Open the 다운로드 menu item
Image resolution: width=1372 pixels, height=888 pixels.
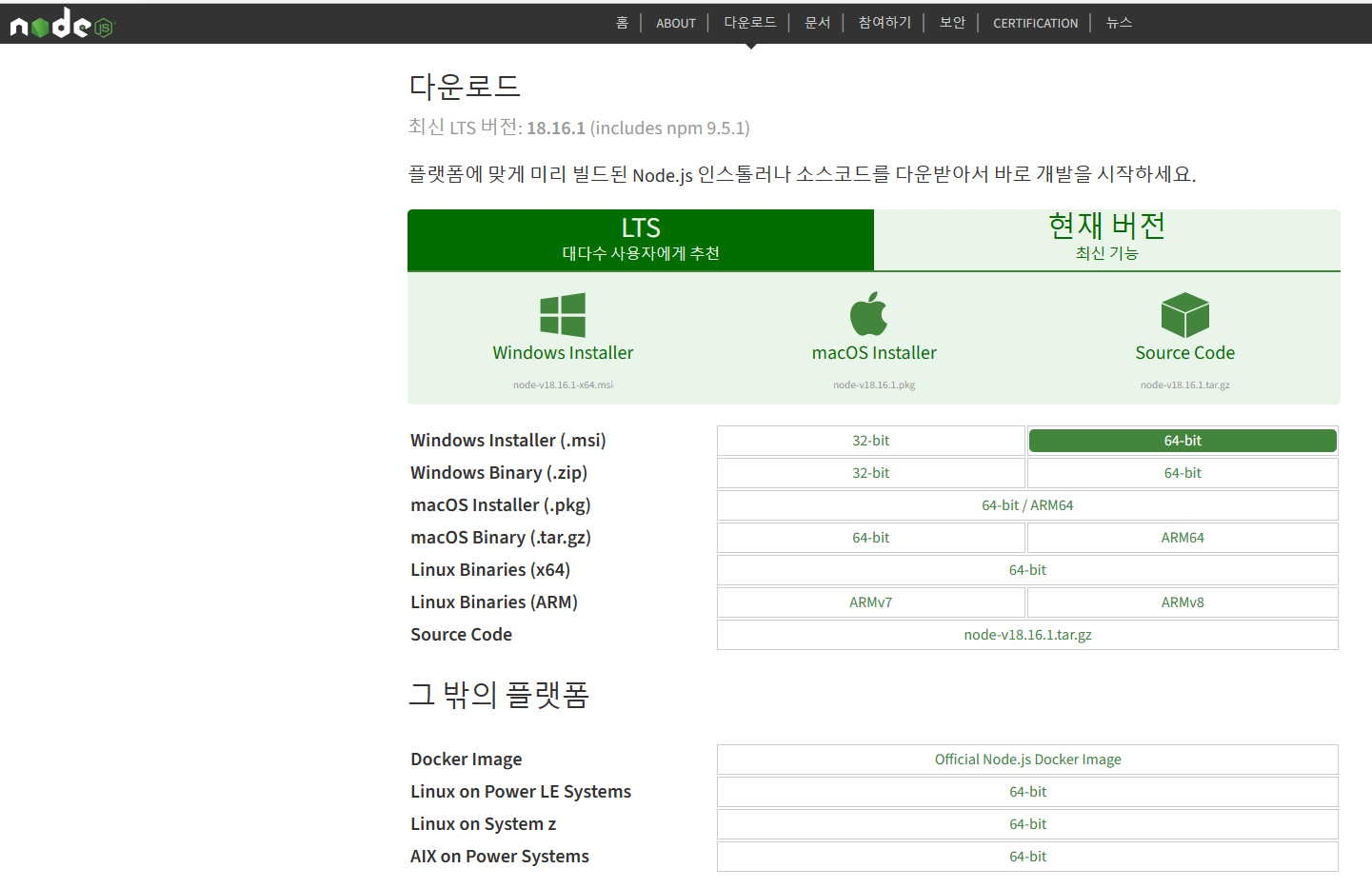coord(750,23)
